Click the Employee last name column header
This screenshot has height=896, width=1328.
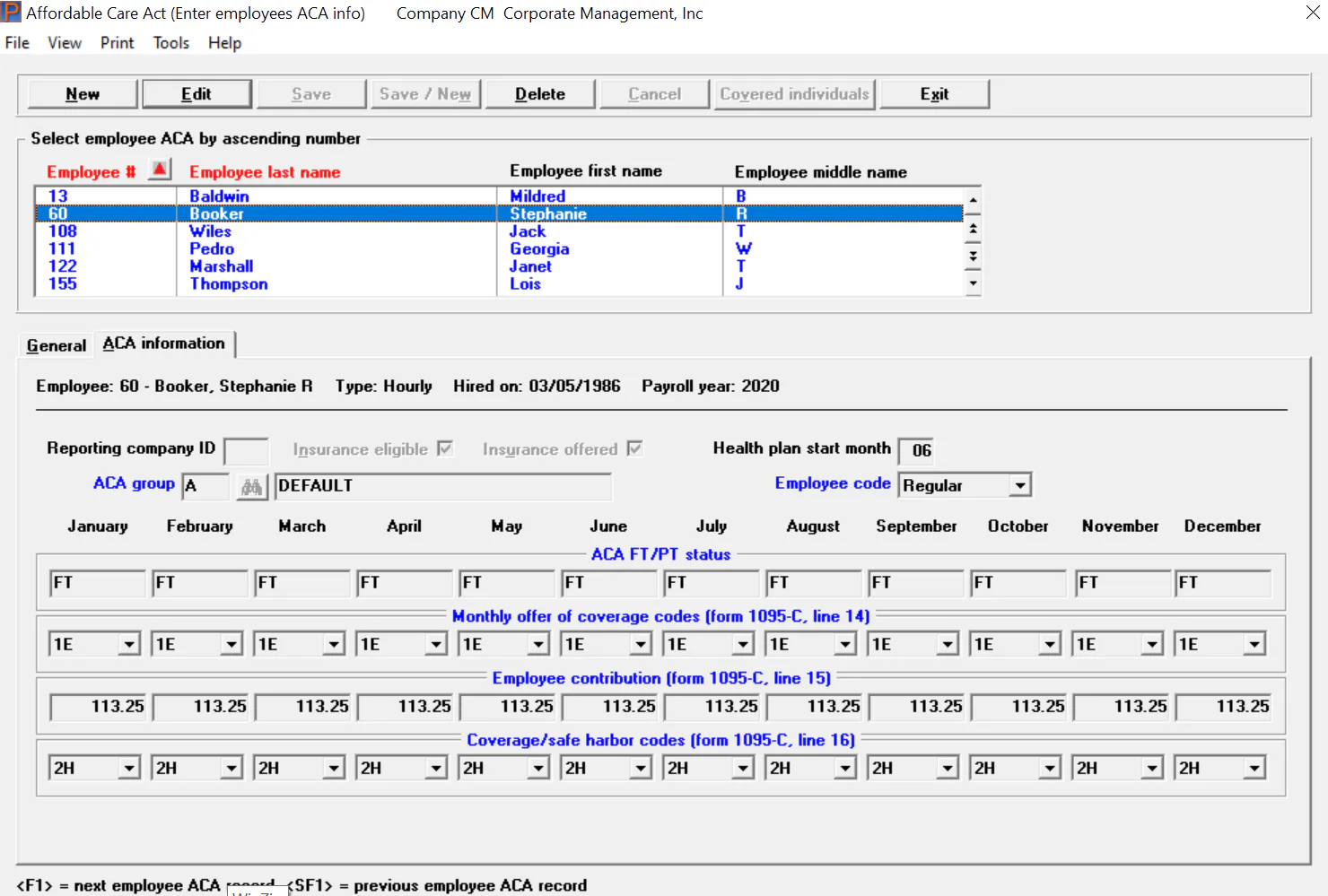click(x=265, y=172)
